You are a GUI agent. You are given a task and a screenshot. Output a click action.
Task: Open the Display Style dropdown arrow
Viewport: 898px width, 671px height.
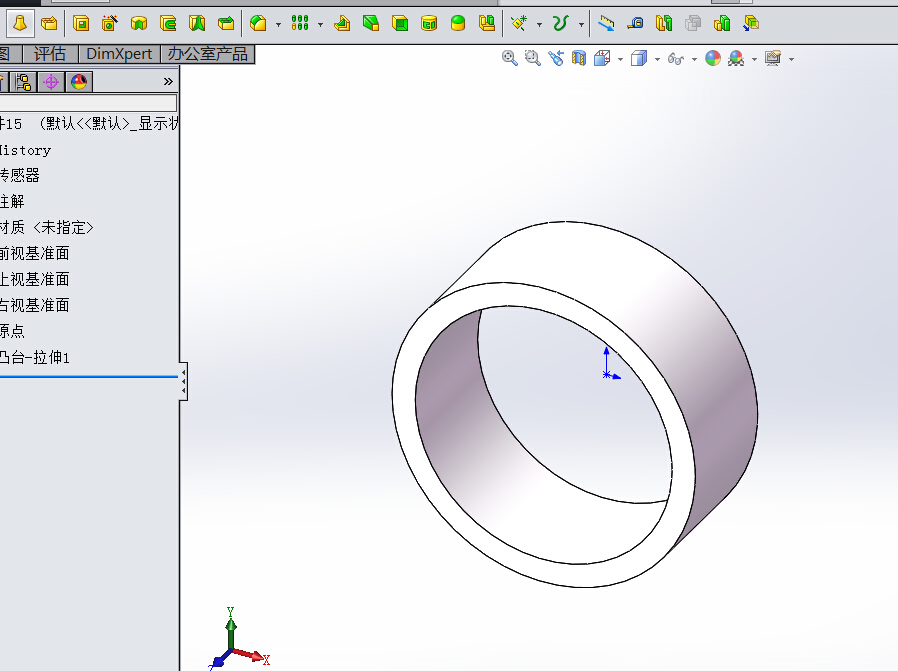[x=657, y=60]
